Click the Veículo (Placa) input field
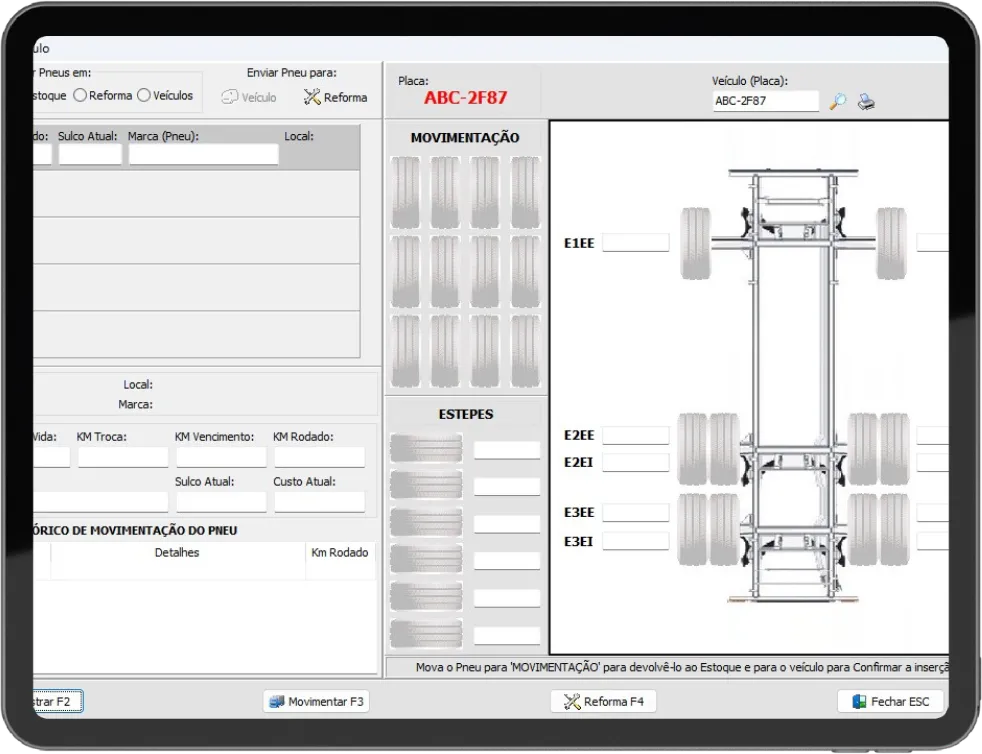Image resolution: width=982 pixels, height=754 pixels. [766, 101]
